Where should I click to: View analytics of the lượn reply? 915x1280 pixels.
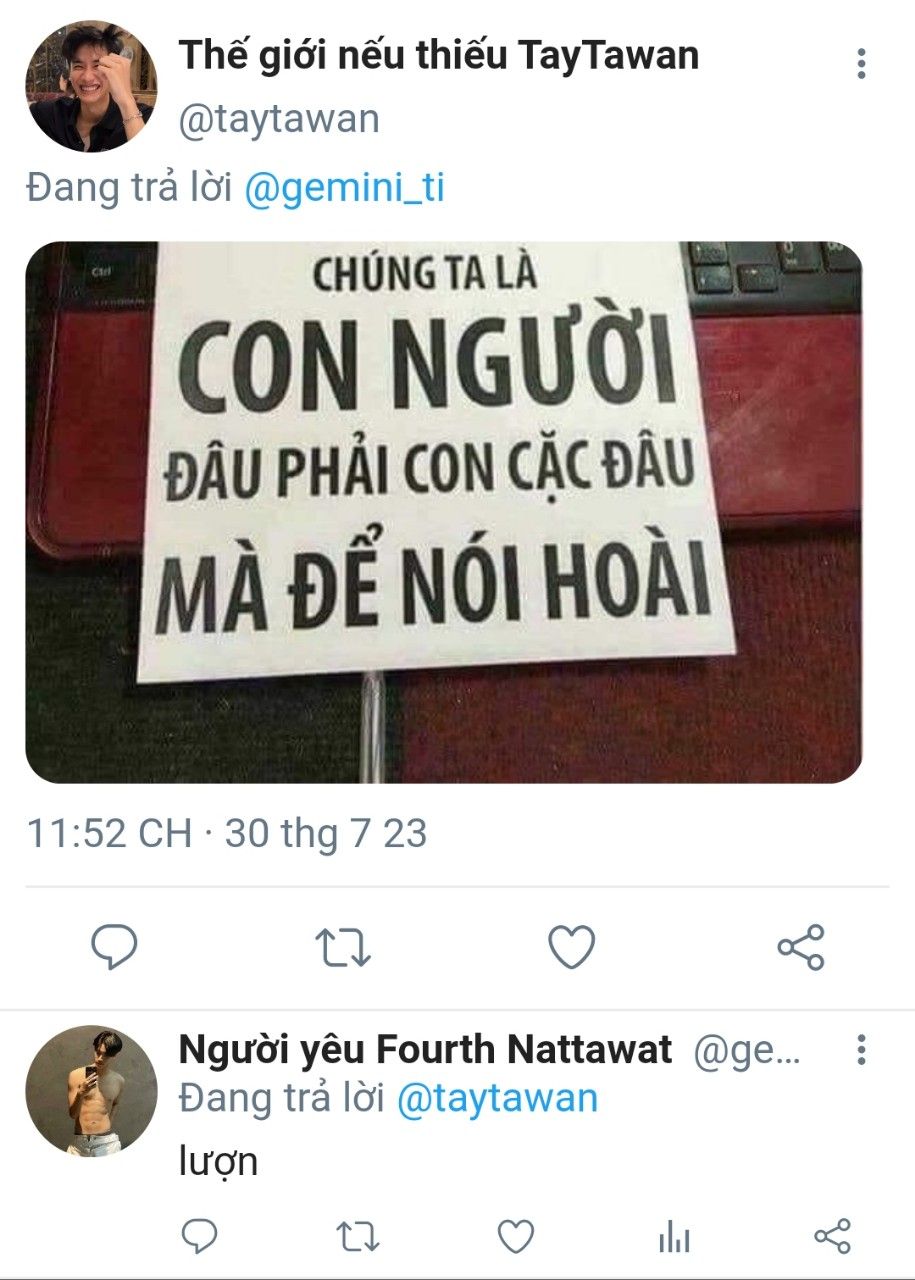(x=674, y=1237)
